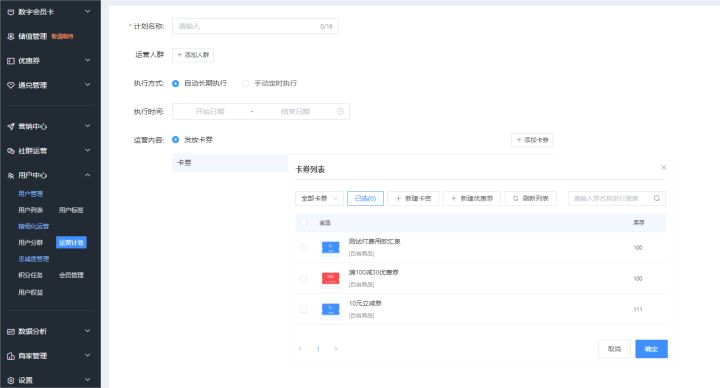720x388 pixels.
Task: Expand the 通兑管理 menu chevron
Action: pyautogui.click(x=87, y=85)
